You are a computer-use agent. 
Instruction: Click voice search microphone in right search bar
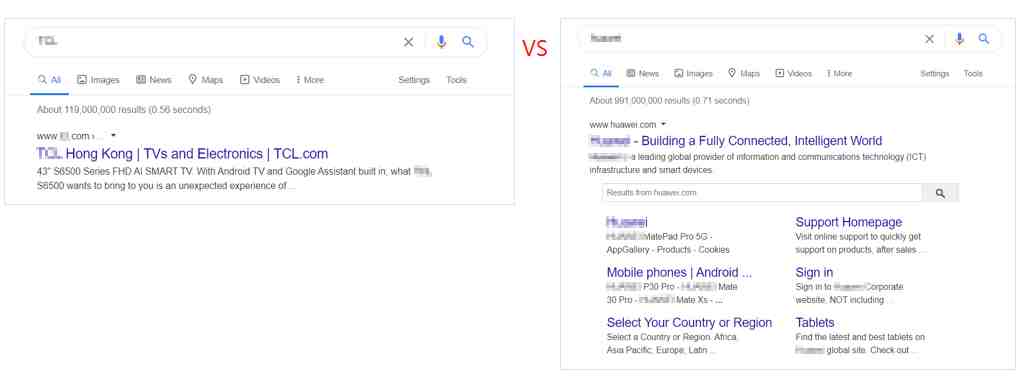pos(960,39)
